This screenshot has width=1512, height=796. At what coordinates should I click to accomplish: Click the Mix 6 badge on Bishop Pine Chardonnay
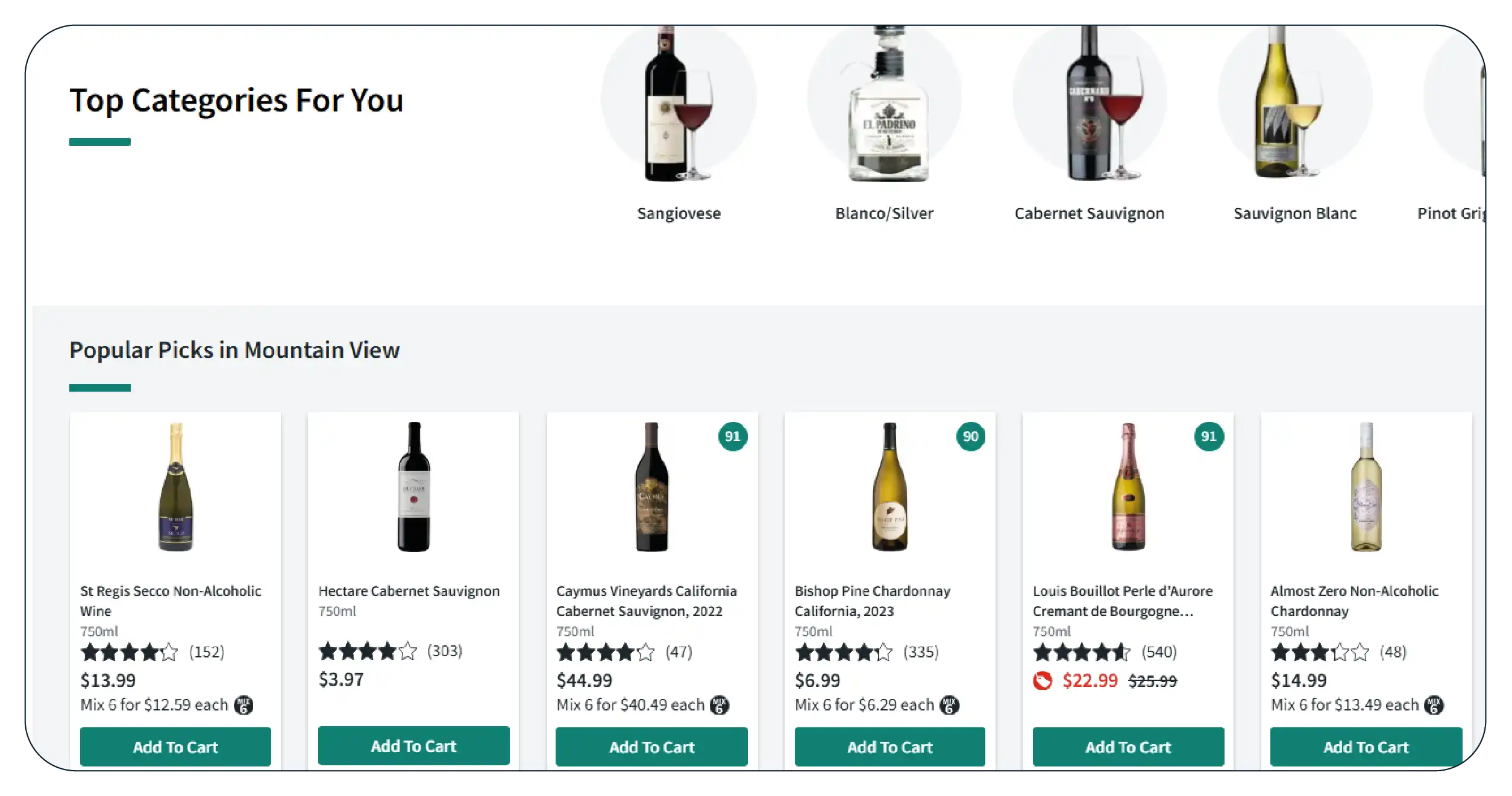coord(949,705)
